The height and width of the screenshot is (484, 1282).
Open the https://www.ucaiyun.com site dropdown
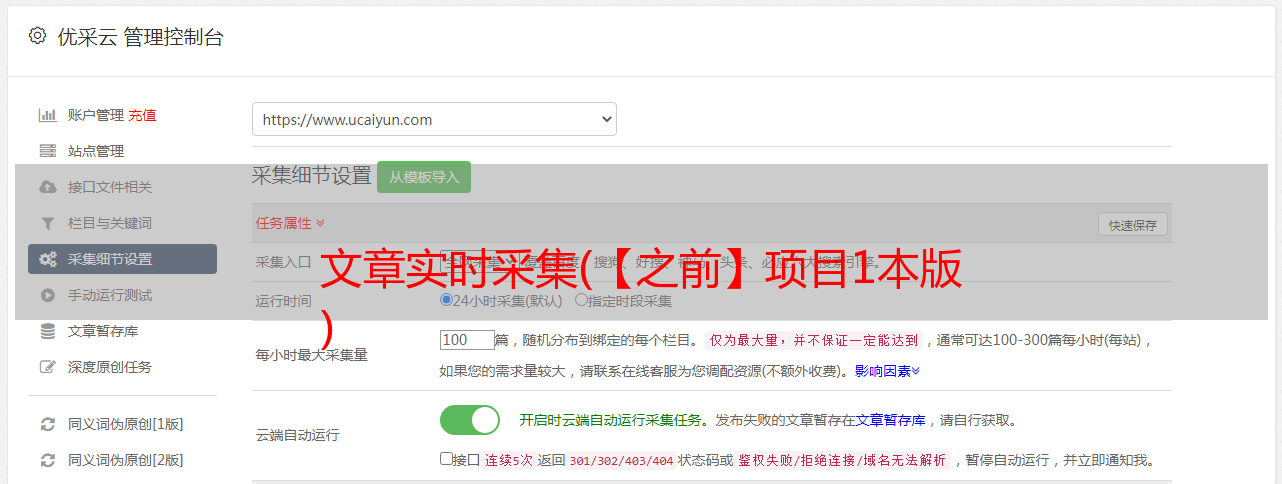434,119
